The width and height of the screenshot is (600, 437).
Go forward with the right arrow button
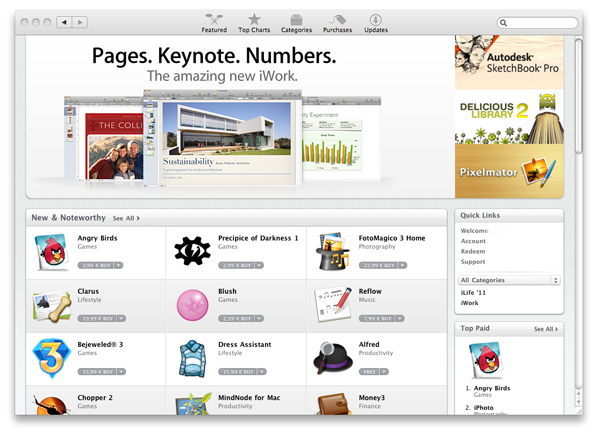click(x=80, y=22)
